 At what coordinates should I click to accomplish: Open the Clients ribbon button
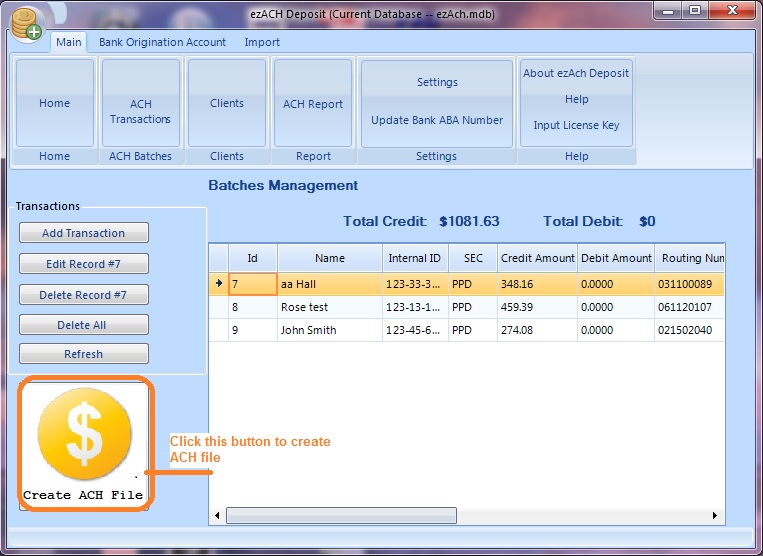(227, 104)
